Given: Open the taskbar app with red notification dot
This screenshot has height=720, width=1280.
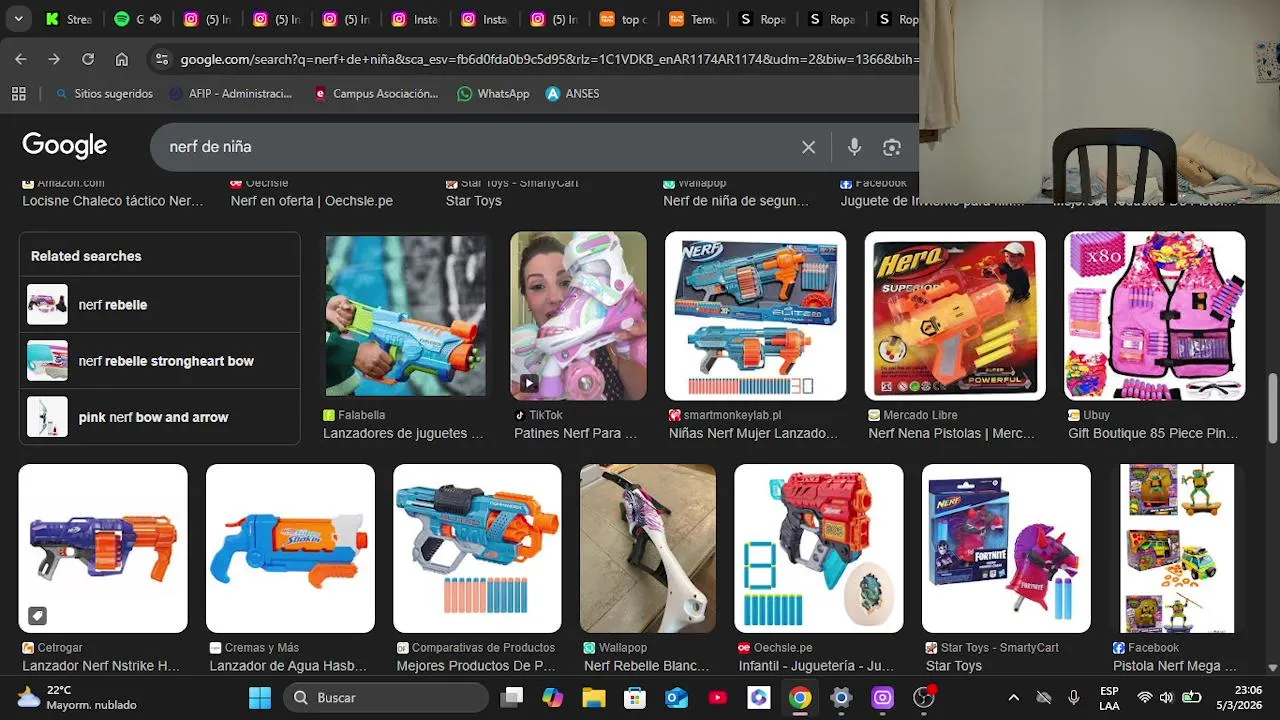Looking at the screenshot, I should coord(924,697).
